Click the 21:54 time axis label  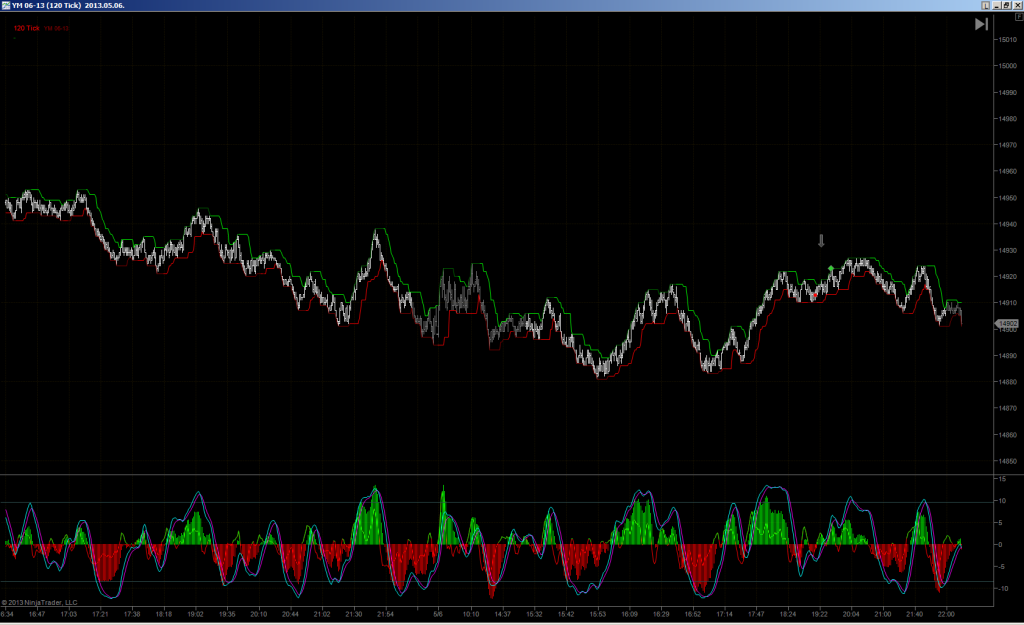(x=385, y=614)
